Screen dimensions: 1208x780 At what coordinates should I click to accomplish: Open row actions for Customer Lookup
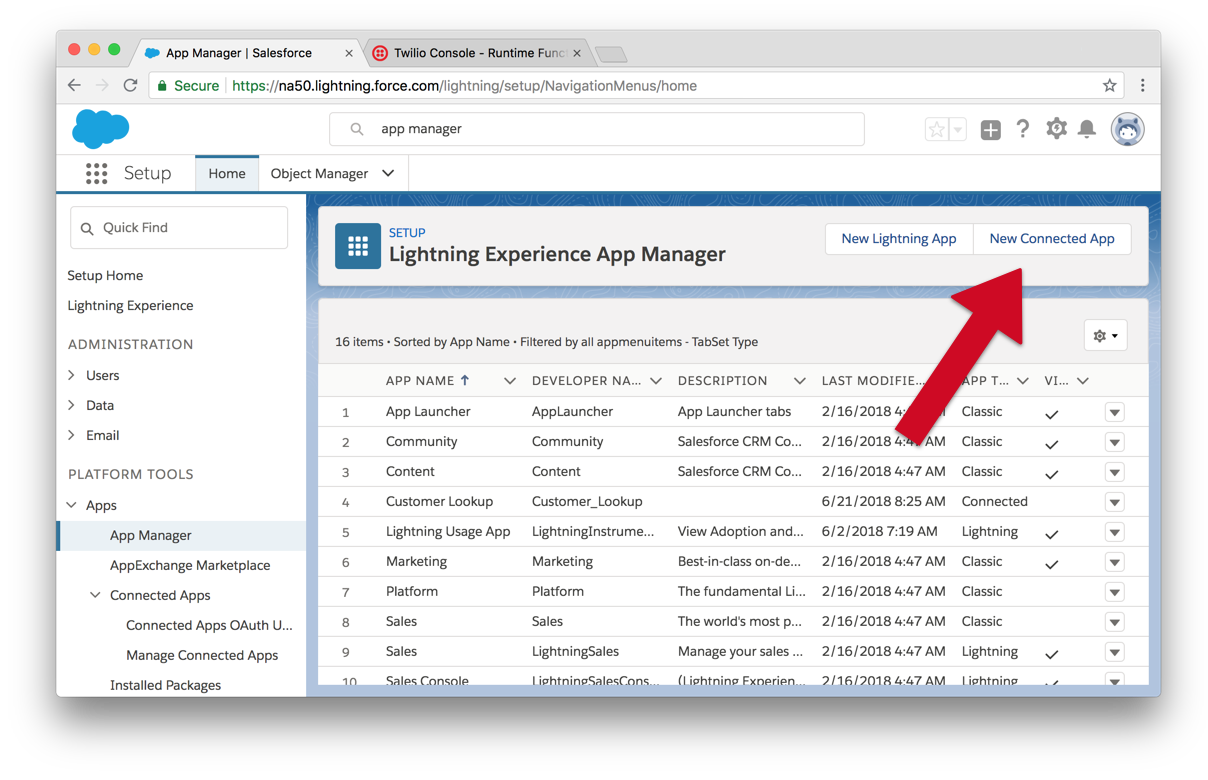[1114, 502]
